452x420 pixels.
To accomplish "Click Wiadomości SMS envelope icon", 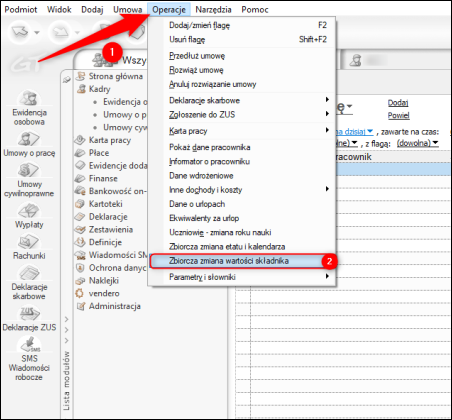I will [80, 255].
